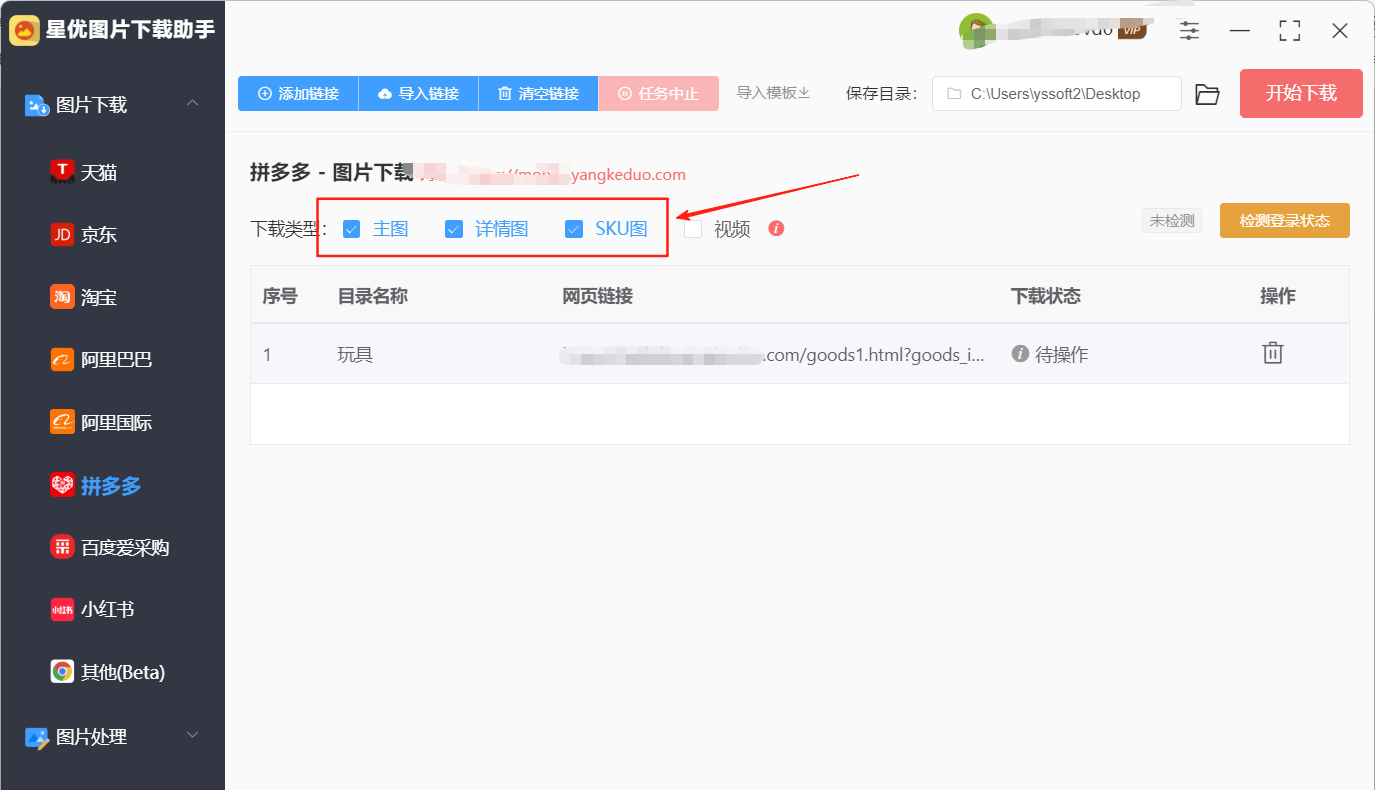Uncheck the SKU图 checkbox
The image size is (1375, 790).
point(574,229)
